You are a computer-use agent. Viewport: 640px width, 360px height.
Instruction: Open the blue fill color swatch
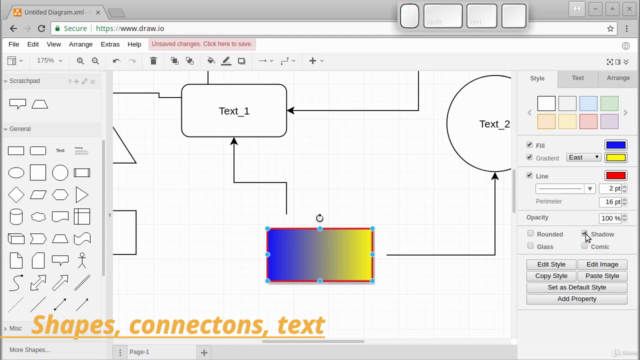point(616,145)
